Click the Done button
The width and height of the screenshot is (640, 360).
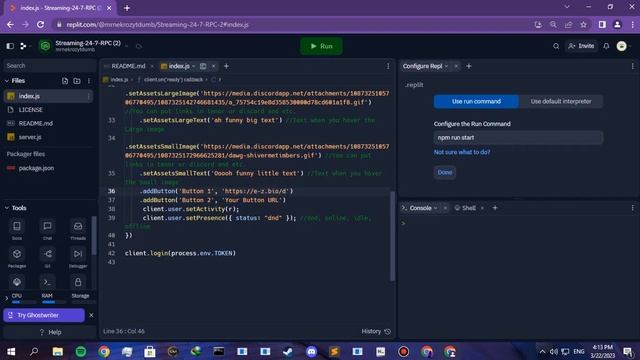point(444,172)
